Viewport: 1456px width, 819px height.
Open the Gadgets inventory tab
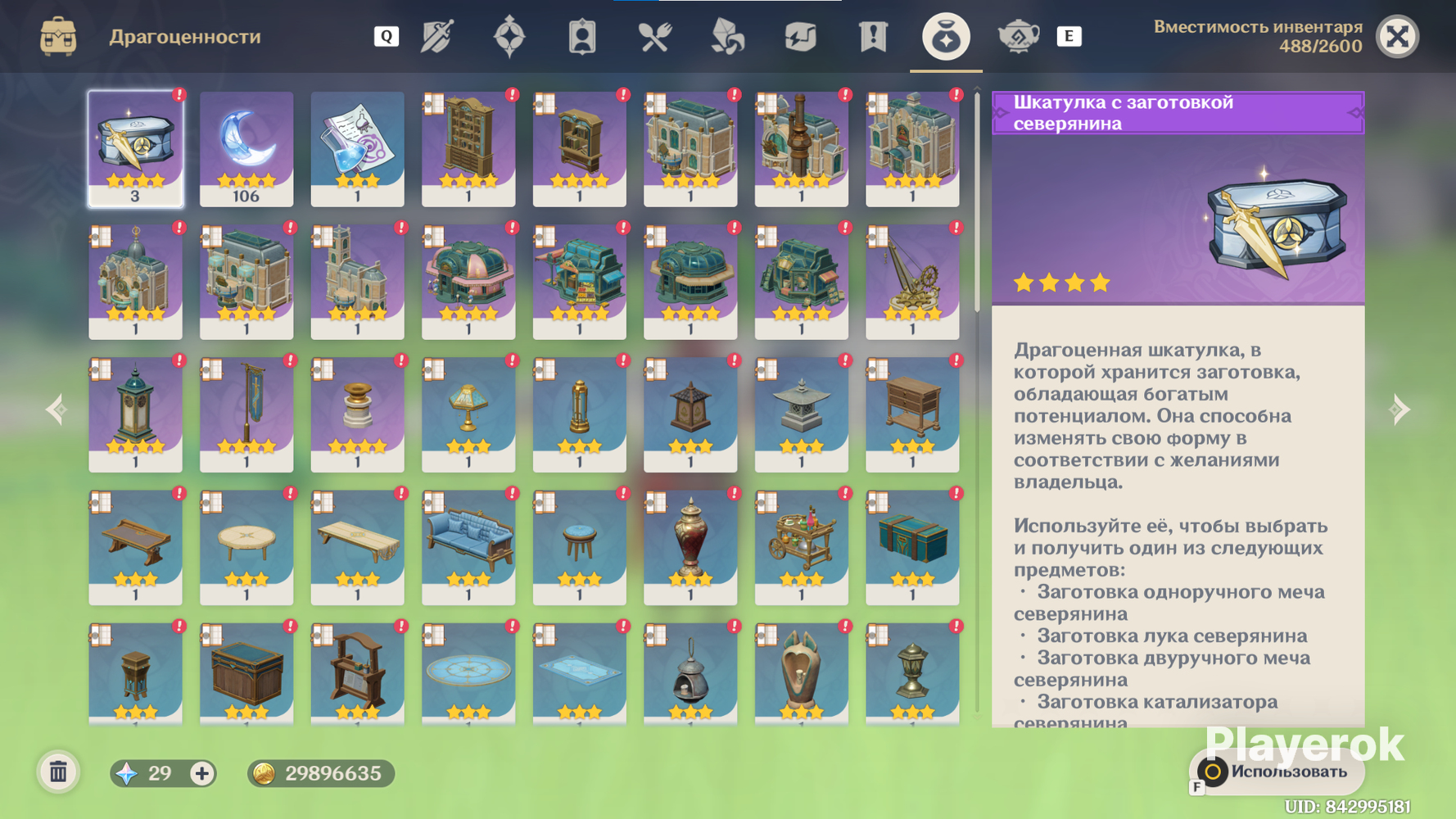801,37
